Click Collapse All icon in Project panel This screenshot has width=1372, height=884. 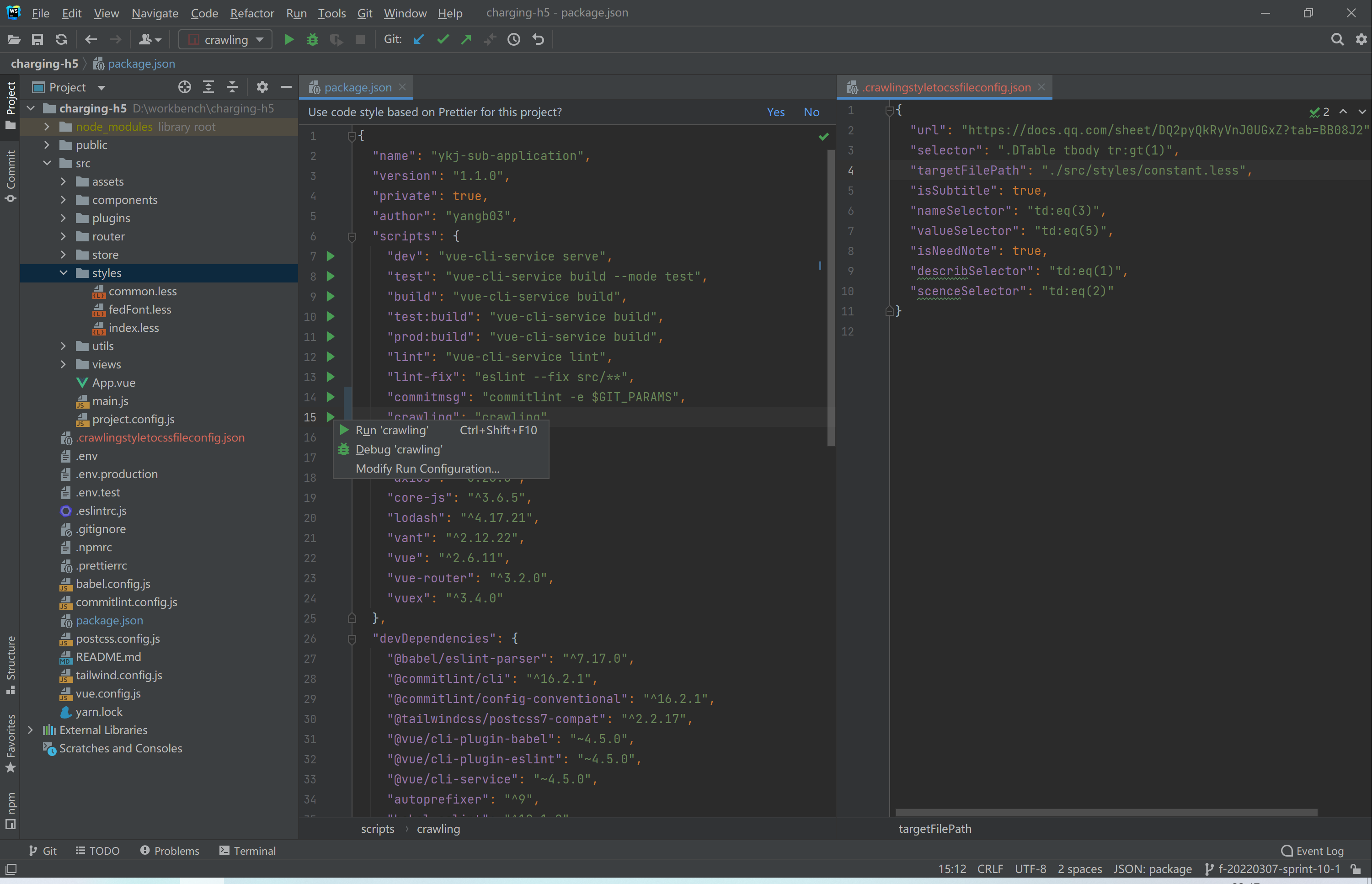pyautogui.click(x=232, y=87)
